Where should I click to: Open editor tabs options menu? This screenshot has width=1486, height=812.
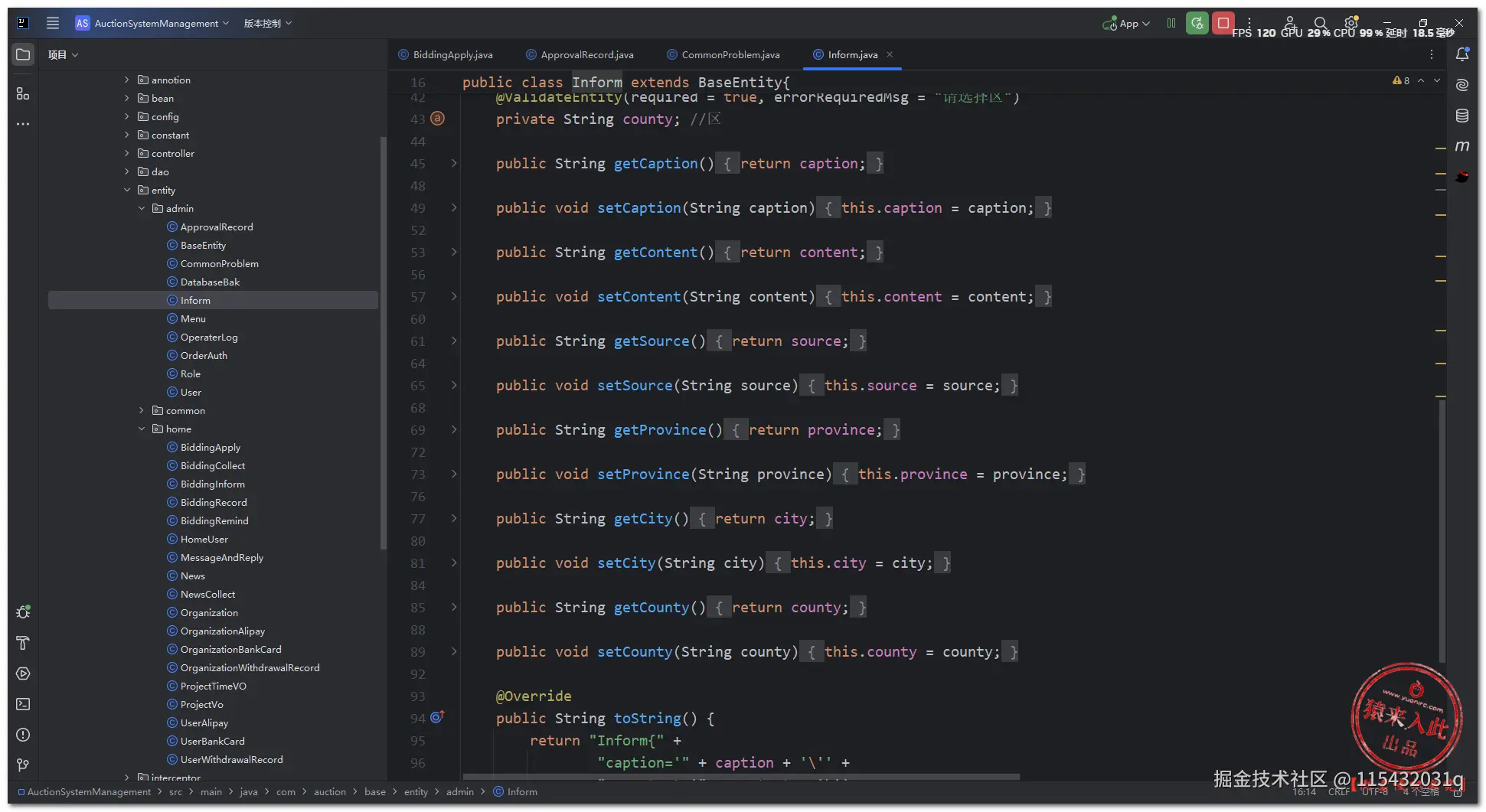pos(1431,54)
